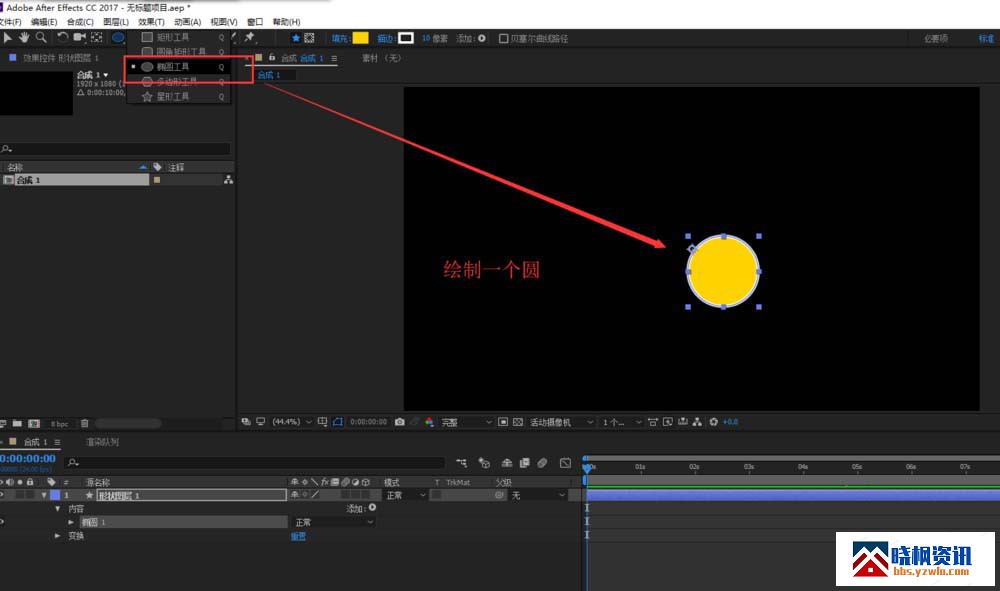Click the viewer current time 0:00:00:00
Viewport: 1000px width, 591px height.
[x=368, y=422]
